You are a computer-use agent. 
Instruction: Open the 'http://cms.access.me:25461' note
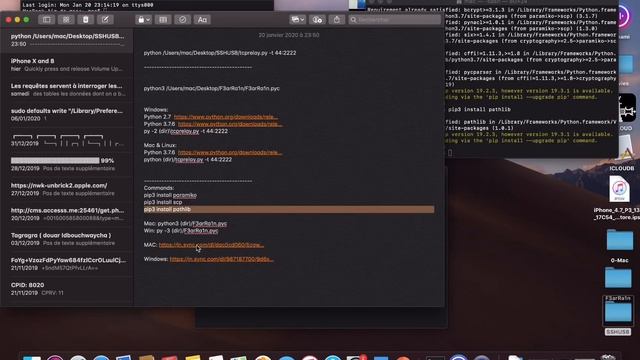67,214
